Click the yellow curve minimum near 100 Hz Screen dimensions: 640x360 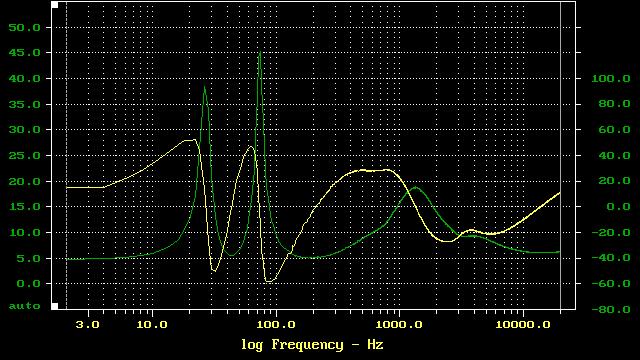coord(269,281)
